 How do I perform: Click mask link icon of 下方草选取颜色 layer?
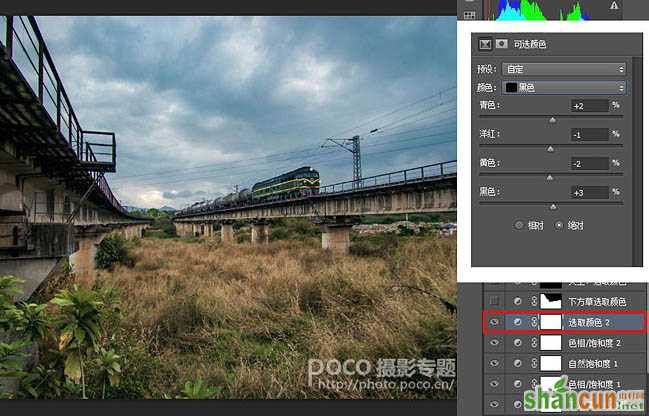534,301
